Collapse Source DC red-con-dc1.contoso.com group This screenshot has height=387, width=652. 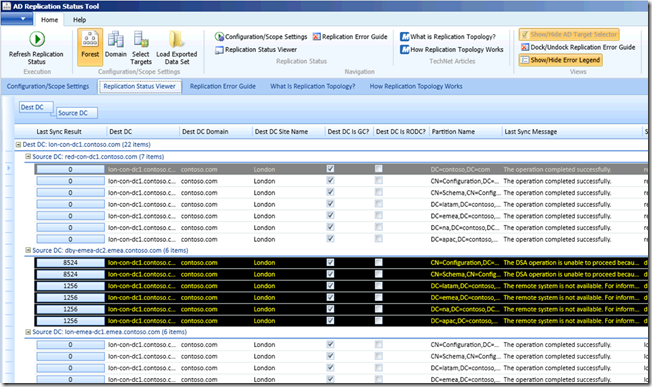(28, 157)
